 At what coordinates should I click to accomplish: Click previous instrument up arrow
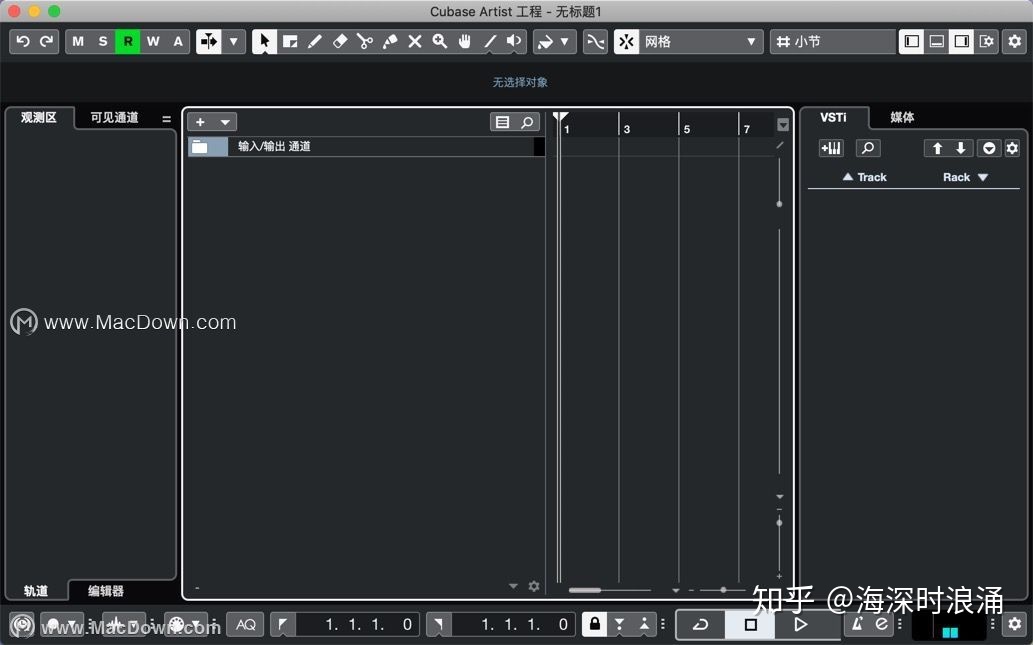(x=937, y=148)
